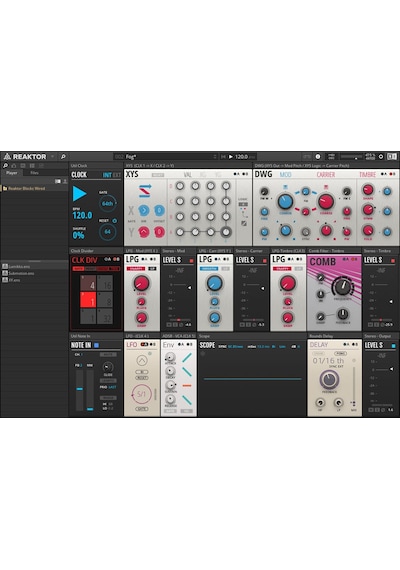This screenshot has width=400, height=570.
Task: Click the DWG Timbre section label
Action: tap(367, 175)
